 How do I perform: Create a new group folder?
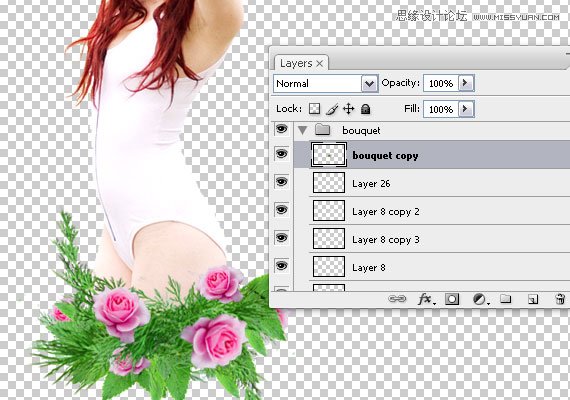(x=505, y=299)
